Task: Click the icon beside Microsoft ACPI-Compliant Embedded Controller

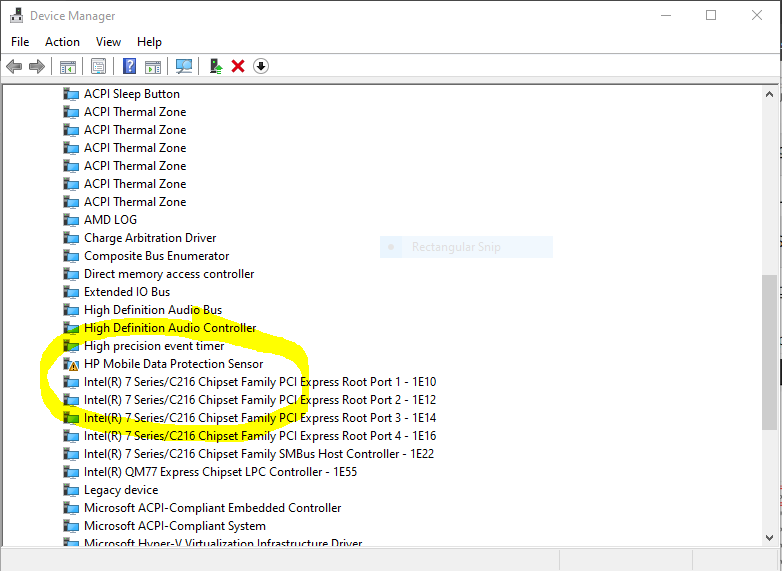Action: (71, 508)
